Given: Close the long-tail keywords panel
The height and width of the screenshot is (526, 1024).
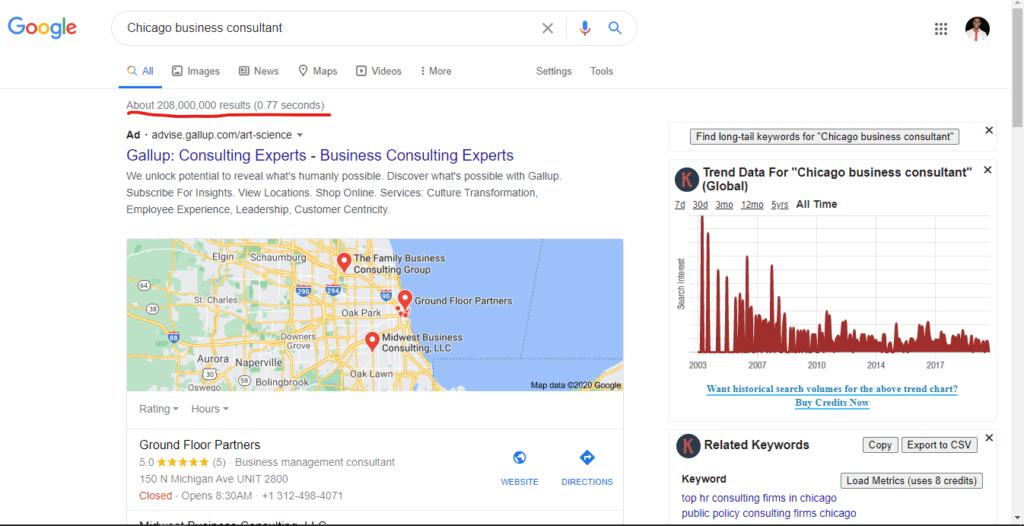Looking at the screenshot, I should (x=989, y=131).
